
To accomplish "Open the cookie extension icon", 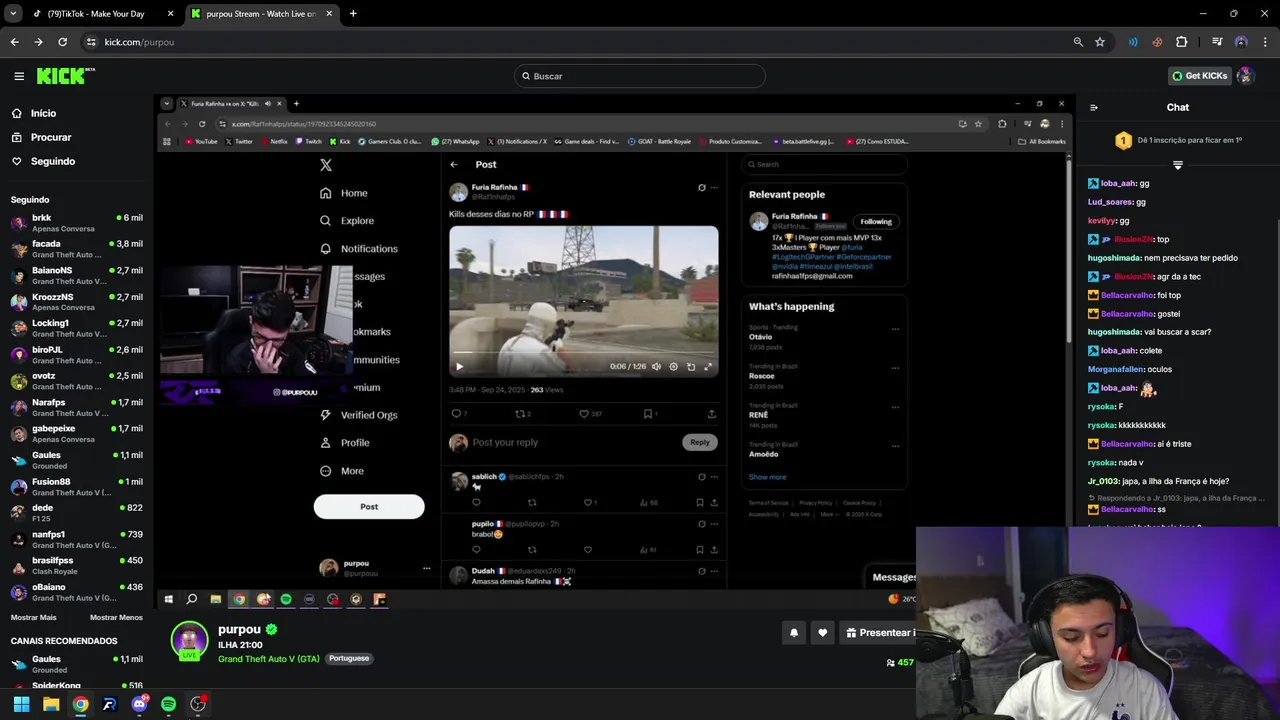I will point(1157,42).
